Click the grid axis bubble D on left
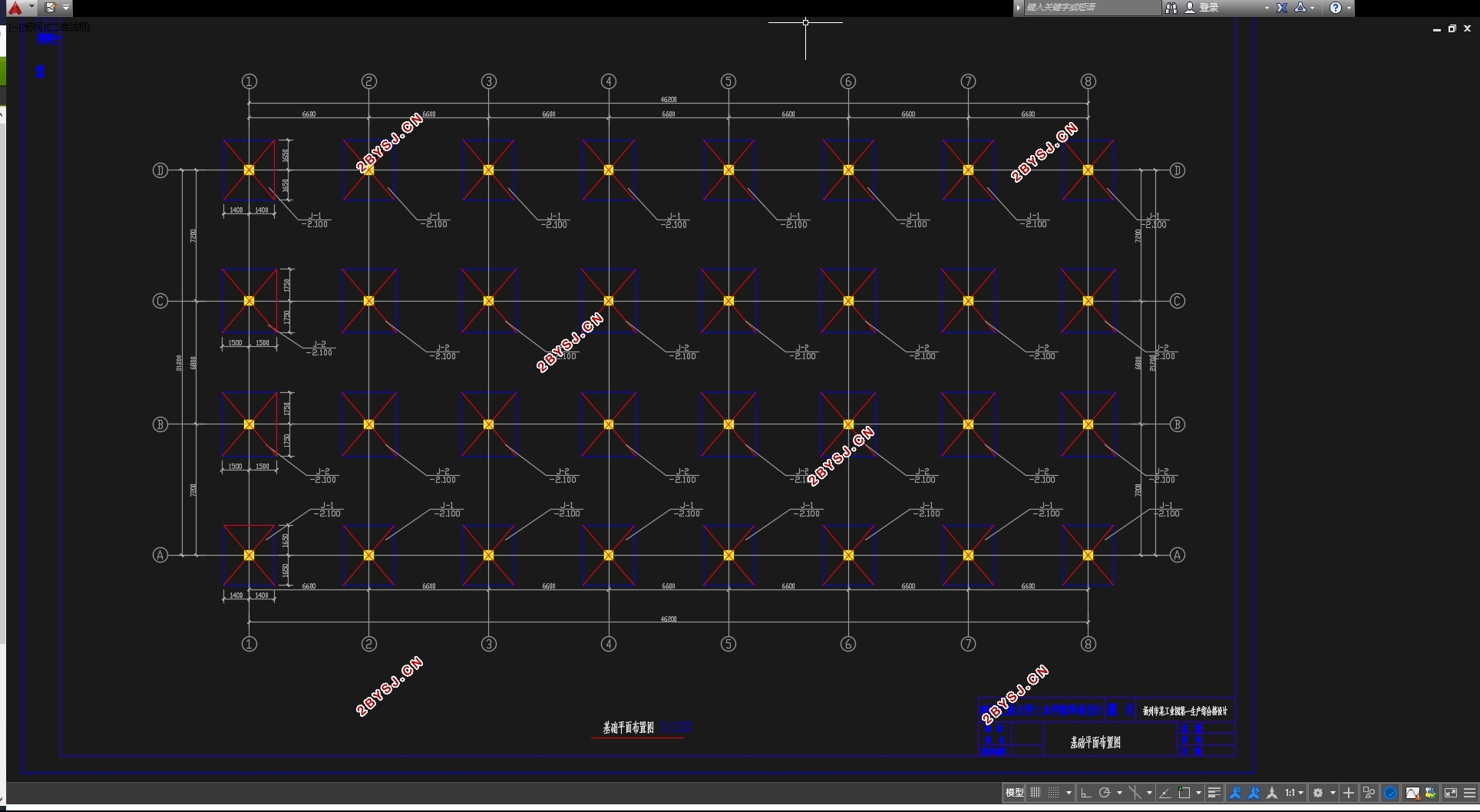The height and width of the screenshot is (812, 1480). click(160, 170)
